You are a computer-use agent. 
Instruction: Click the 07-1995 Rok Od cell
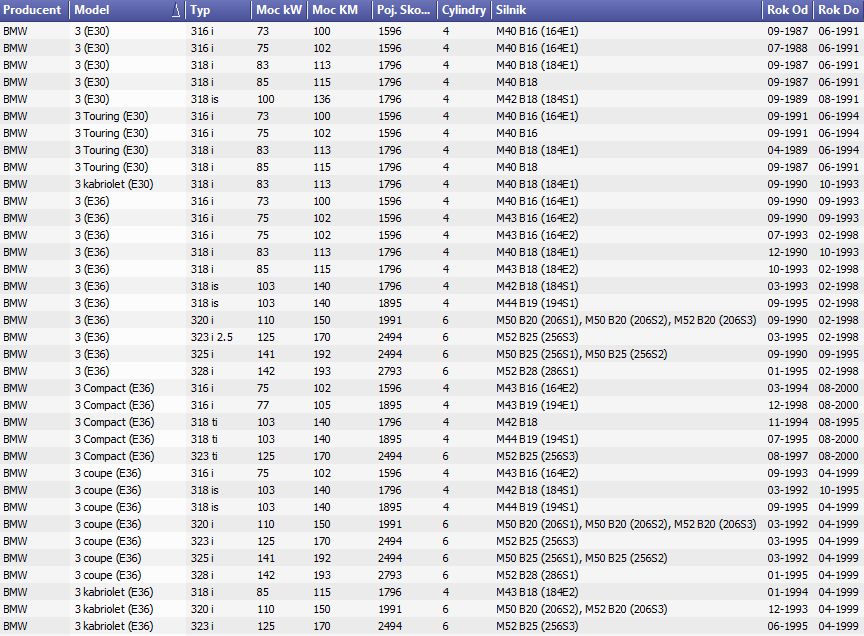[x=787, y=439]
